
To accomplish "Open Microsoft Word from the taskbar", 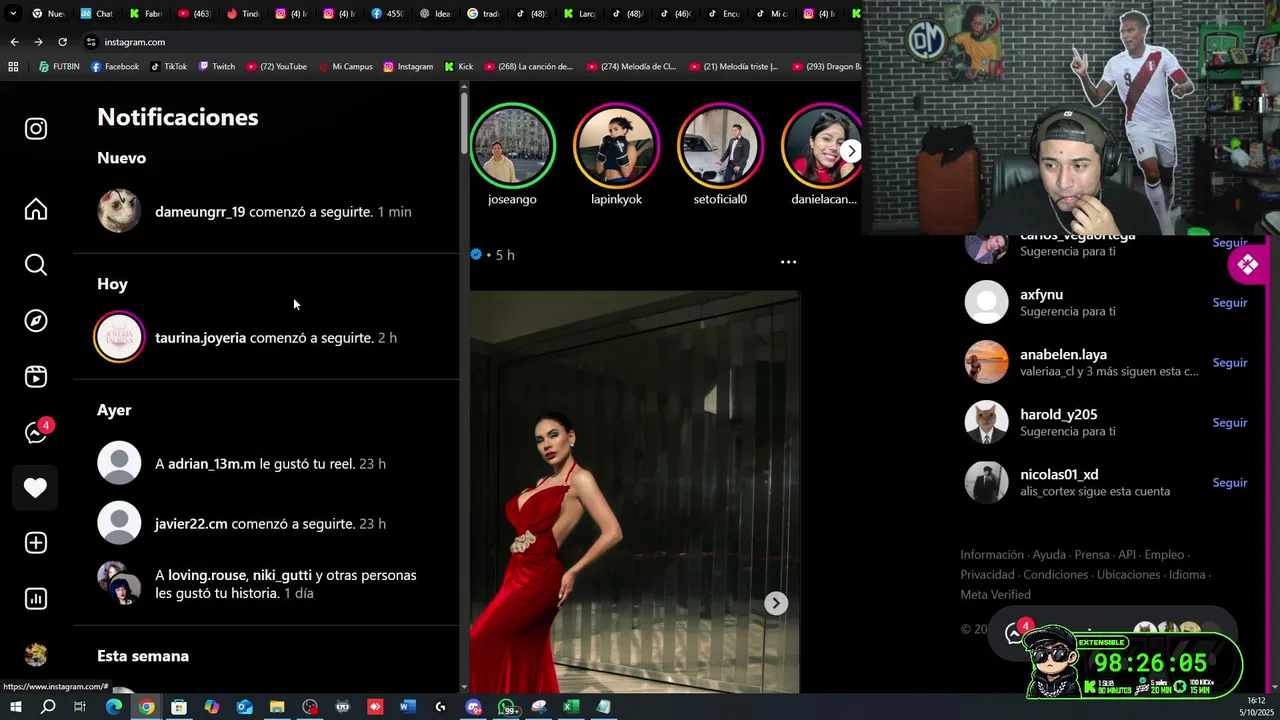I will coord(407,707).
